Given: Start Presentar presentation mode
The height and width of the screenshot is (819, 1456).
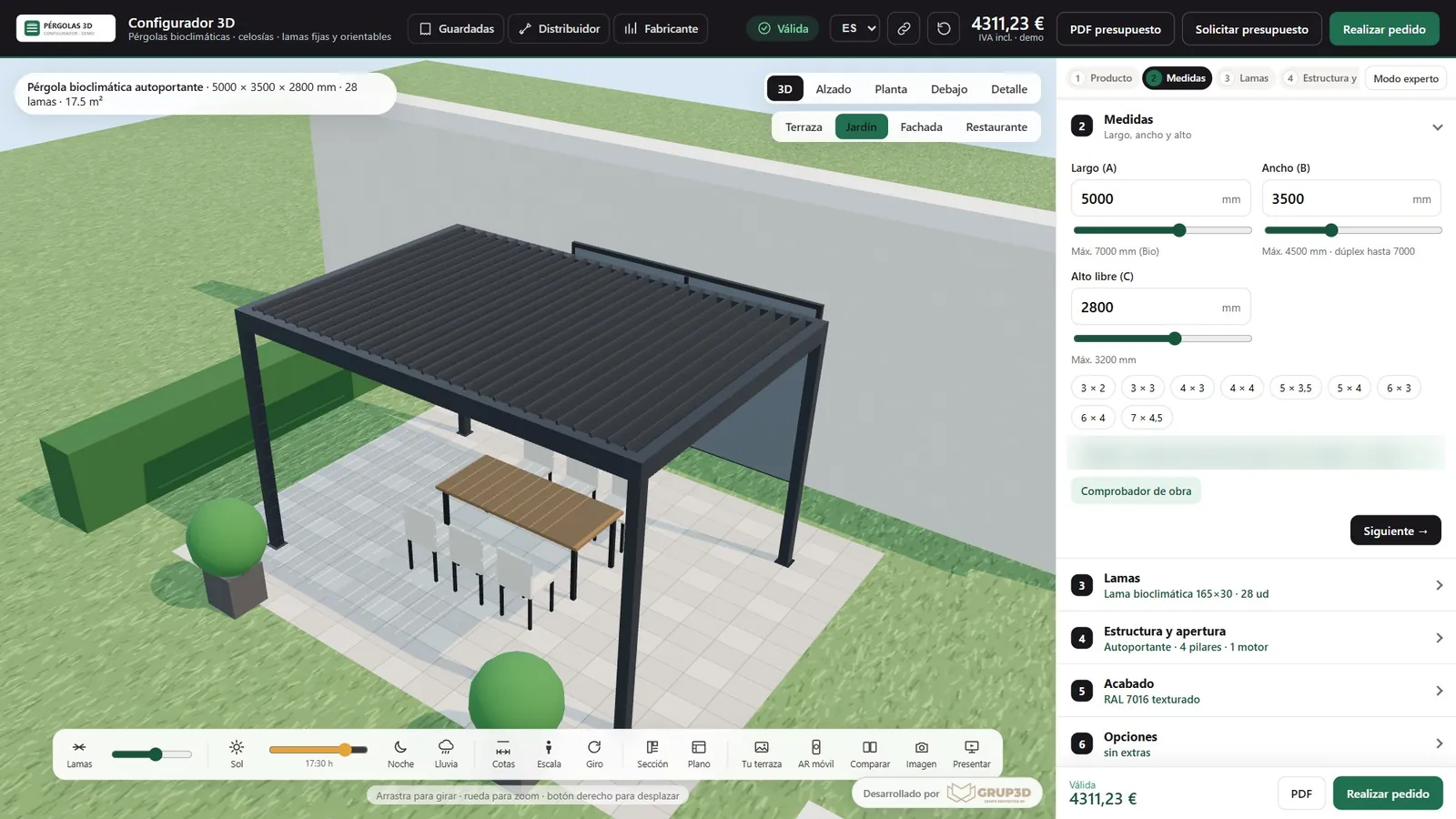Looking at the screenshot, I should (x=971, y=754).
